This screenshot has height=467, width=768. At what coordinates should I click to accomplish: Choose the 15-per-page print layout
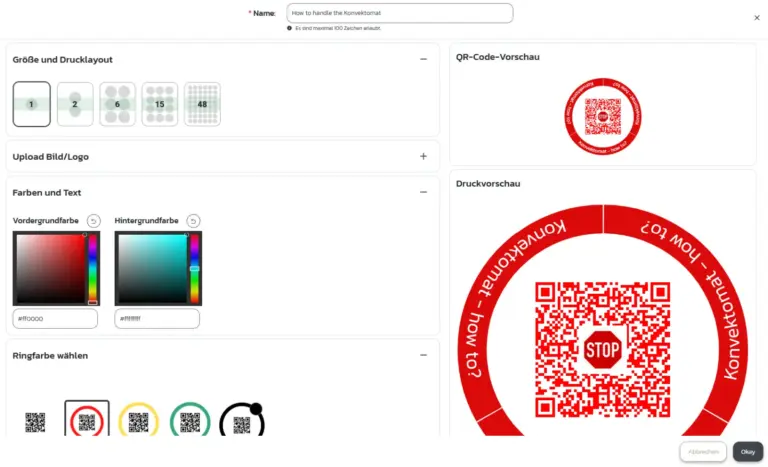(160, 104)
